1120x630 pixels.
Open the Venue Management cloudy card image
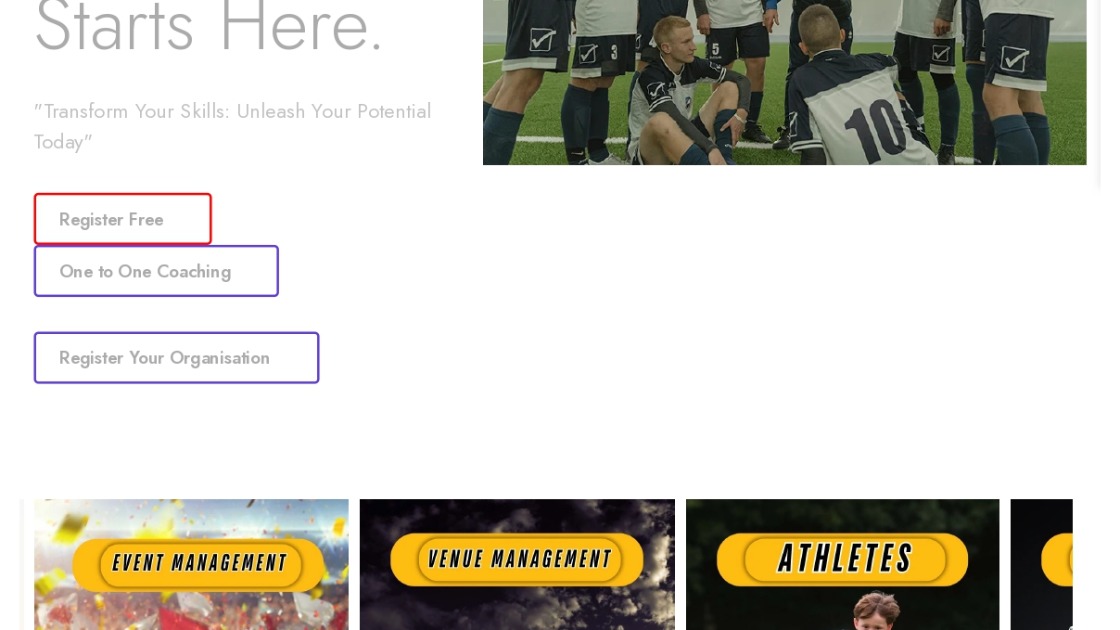(517, 564)
